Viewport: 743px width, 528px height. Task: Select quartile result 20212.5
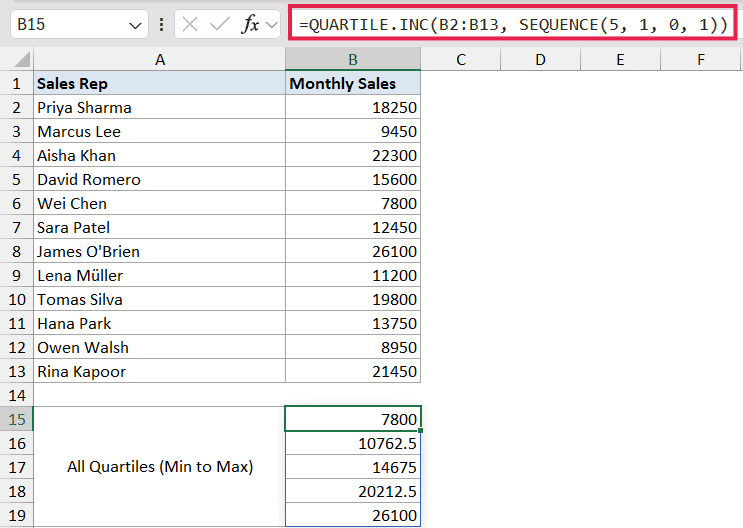pyautogui.click(x=353, y=492)
